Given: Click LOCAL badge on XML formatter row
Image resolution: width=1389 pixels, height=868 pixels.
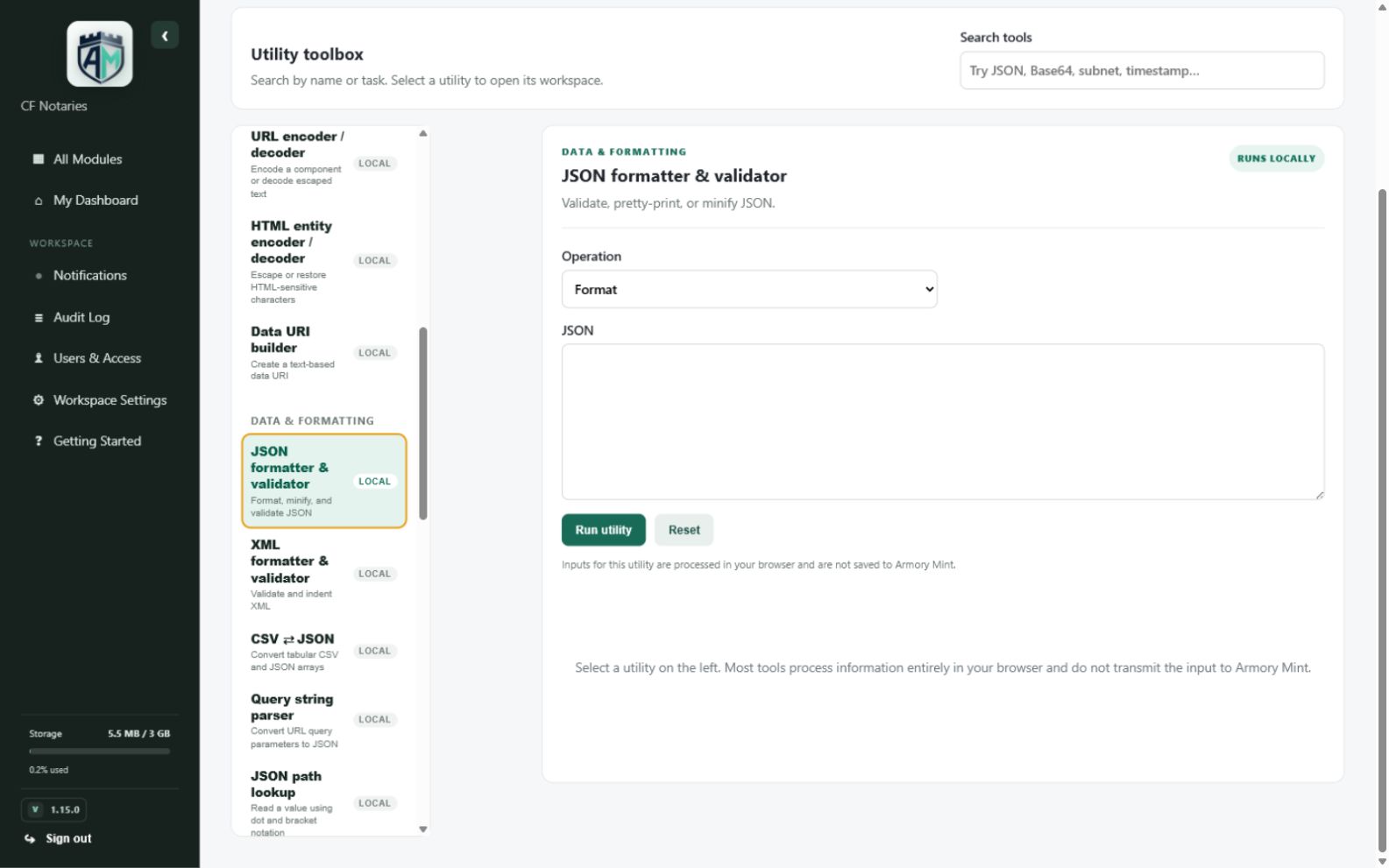Looking at the screenshot, I should pos(374,574).
